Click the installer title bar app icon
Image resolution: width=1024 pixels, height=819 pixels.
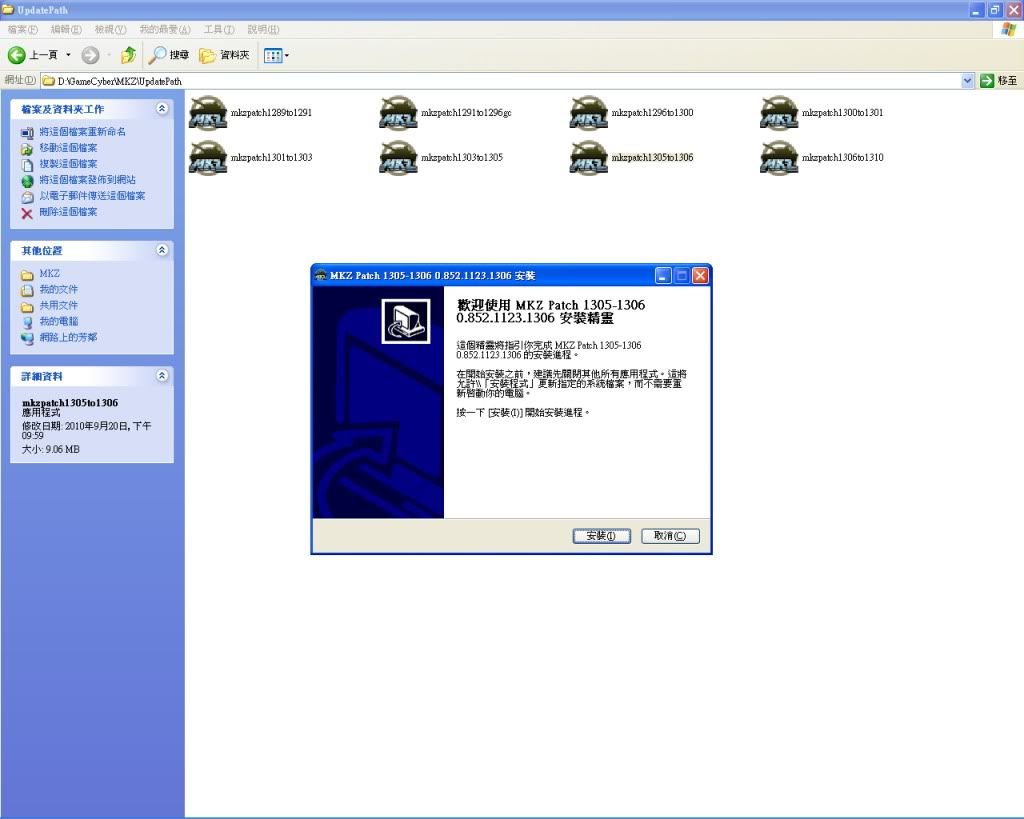click(321, 276)
